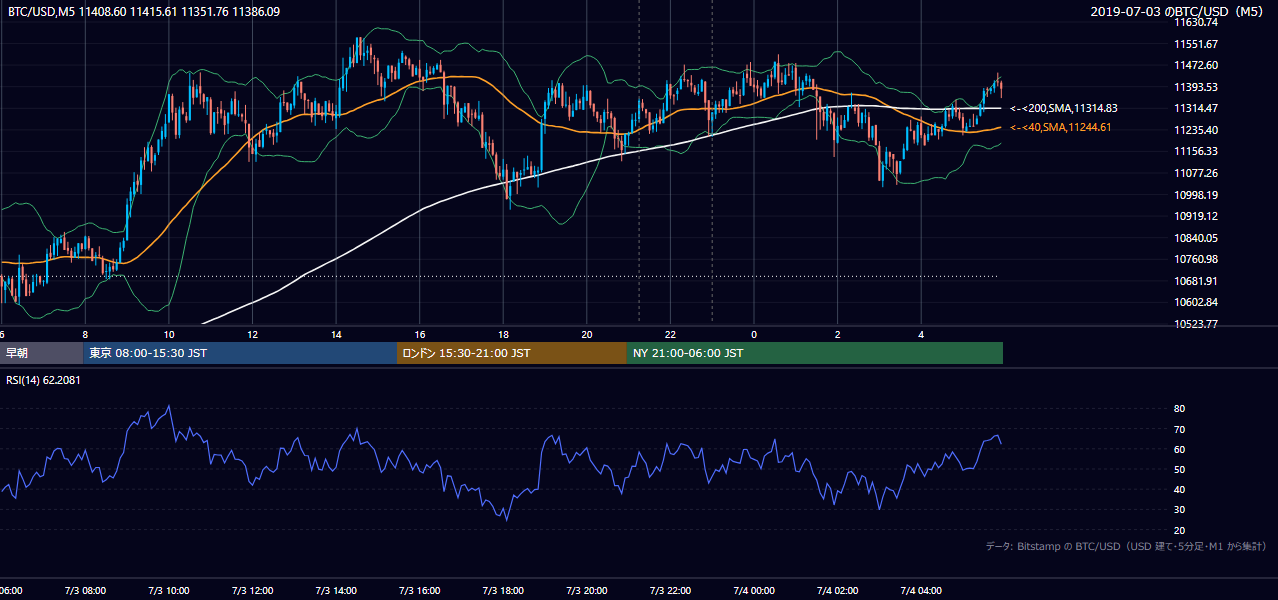Viewport: 1278px width, 600px height.
Task: Select the ロンドン 15:30-21:00 JST session bar
Action: click(x=512, y=353)
